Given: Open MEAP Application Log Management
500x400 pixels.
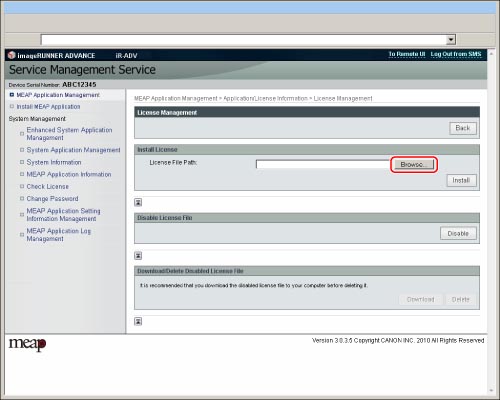Looking at the screenshot, I should click(x=59, y=235).
